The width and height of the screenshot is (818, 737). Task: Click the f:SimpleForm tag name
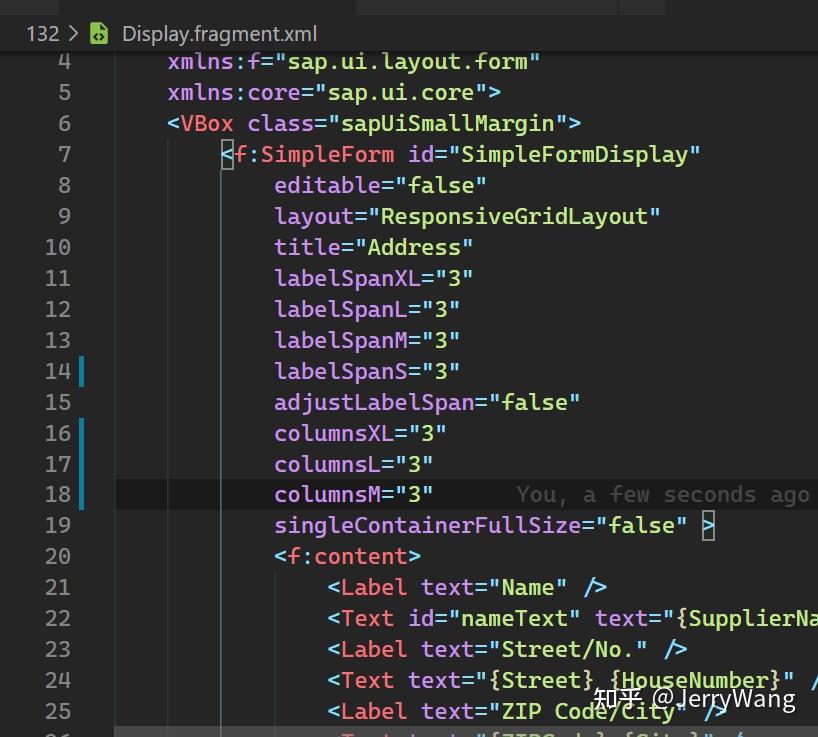pyautogui.click(x=314, y=154)
